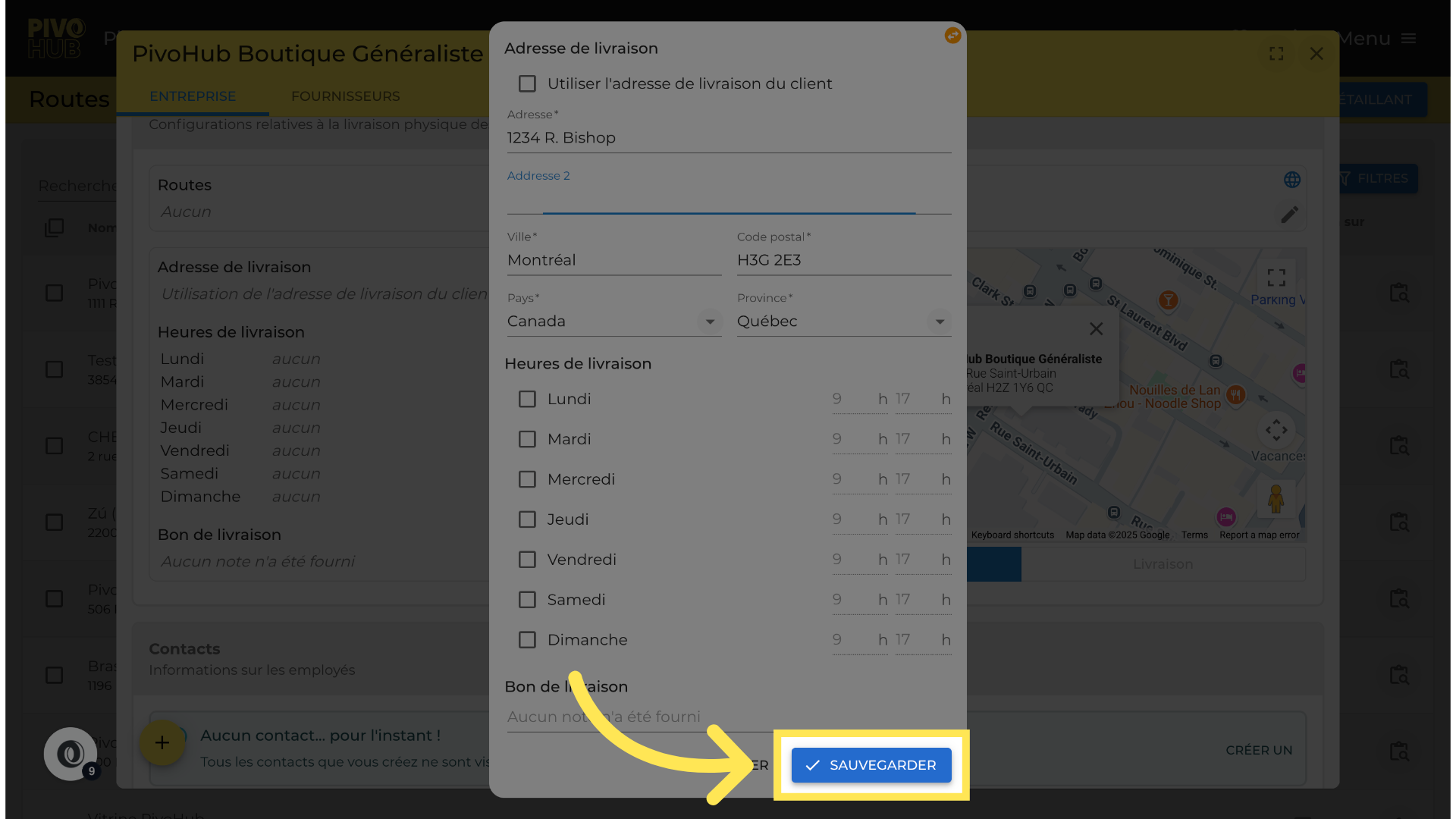This screenshot has height=819, width=1456.
Task: Enable use client's delivery address checkbox
Action: (527, 83)
